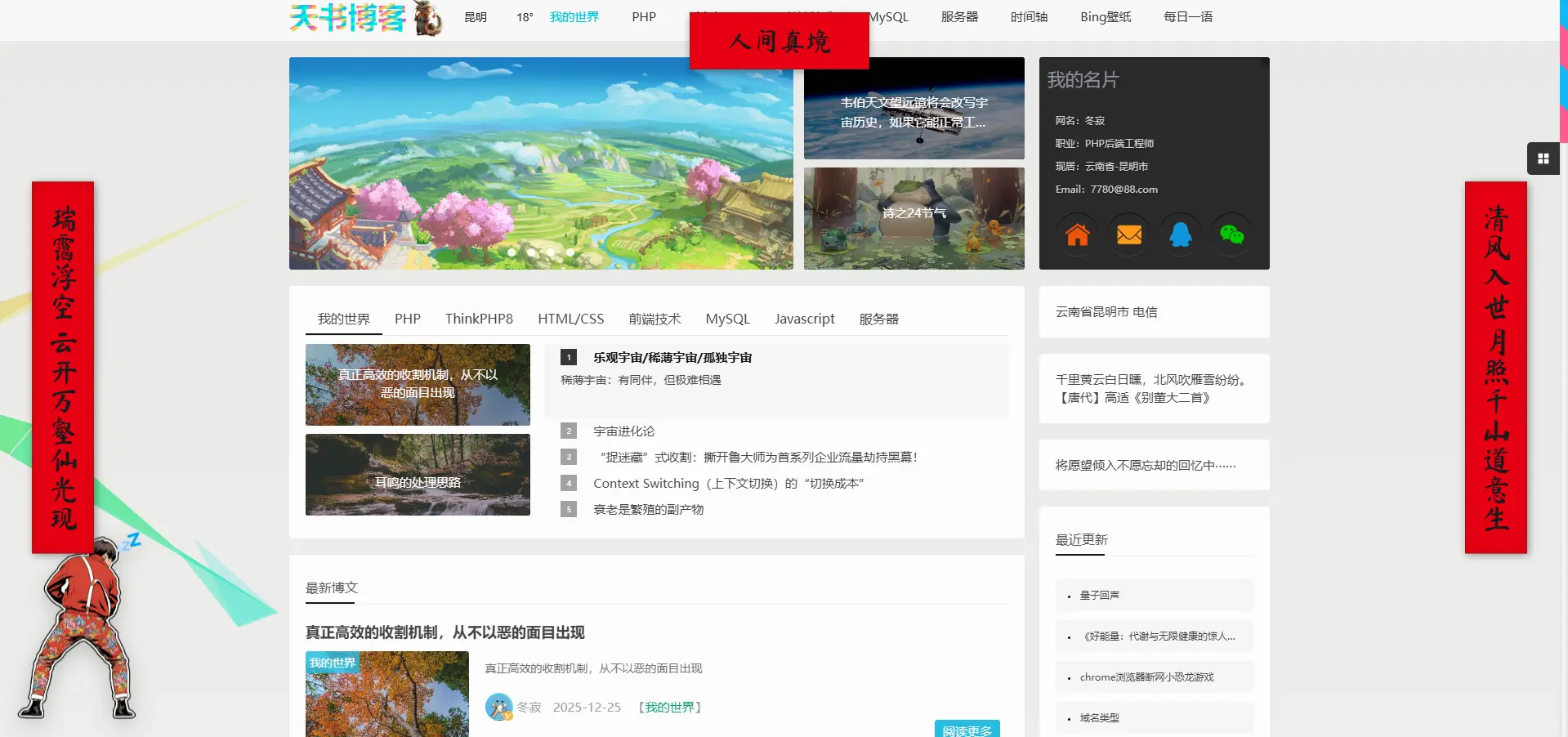
Task: Open PHP in the top navigation bar
Action: pos(644,16)
